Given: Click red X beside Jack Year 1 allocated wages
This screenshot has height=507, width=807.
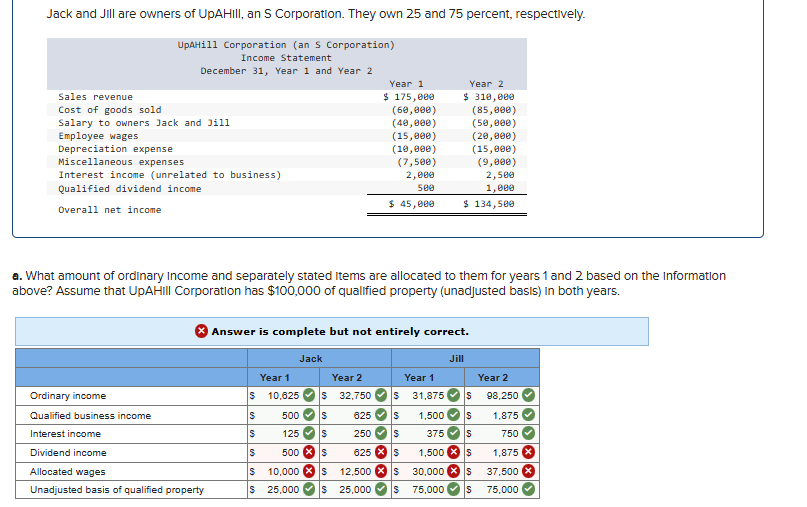Looking at the screenshot, I should [309, 471].
